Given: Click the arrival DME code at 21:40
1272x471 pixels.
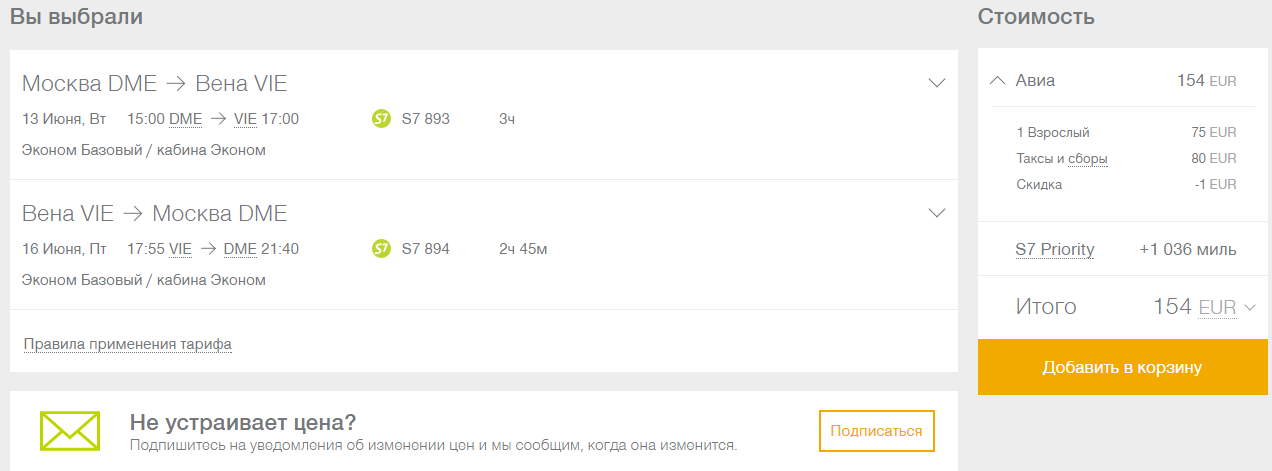Looking at the screenshot, I should [240, 249].
